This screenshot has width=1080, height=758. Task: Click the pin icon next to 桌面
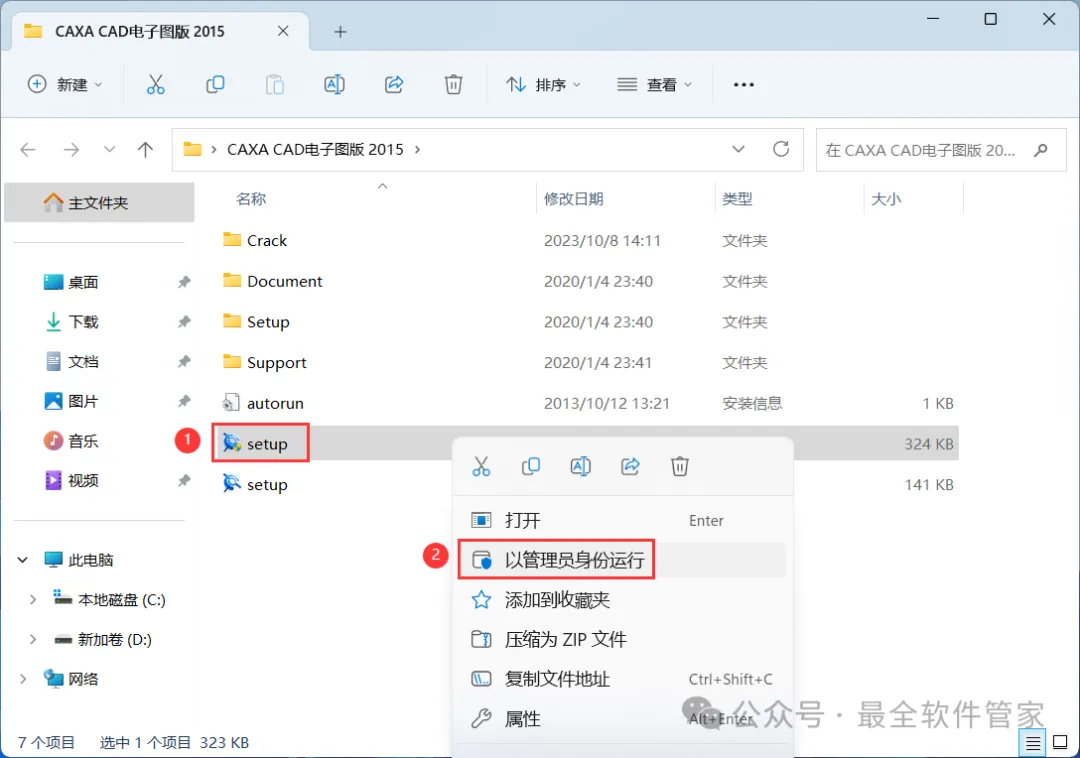point(184,282)
